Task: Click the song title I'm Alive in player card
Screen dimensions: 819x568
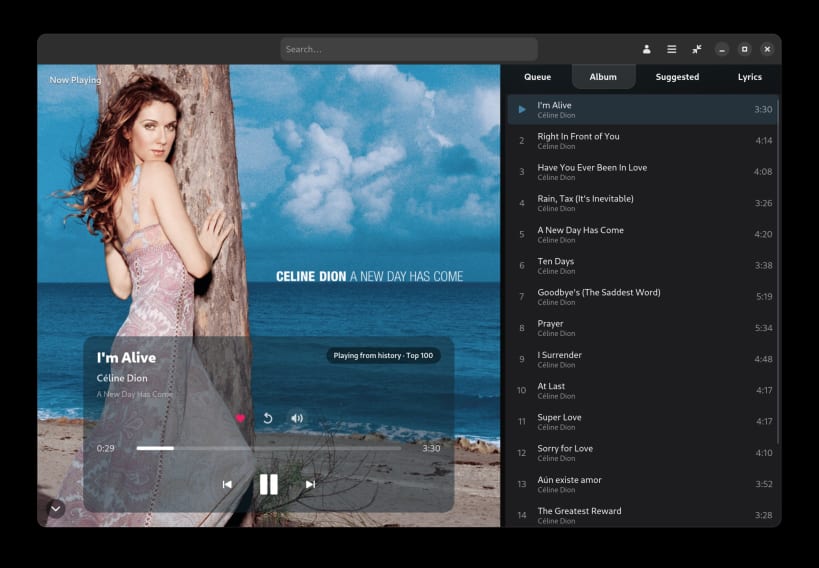Action: (x=126, y=357)
